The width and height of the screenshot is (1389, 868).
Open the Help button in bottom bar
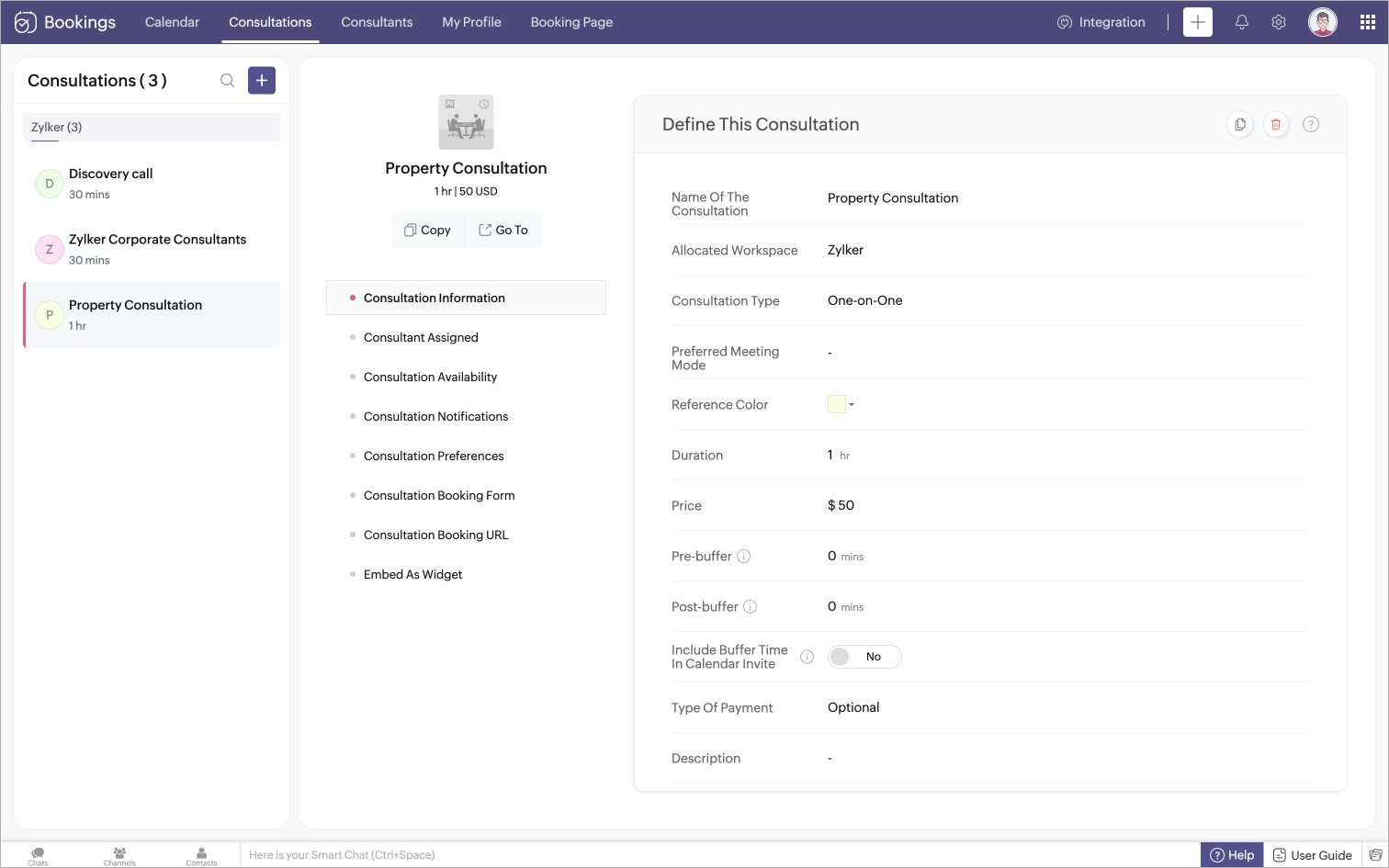(1232, 855)
